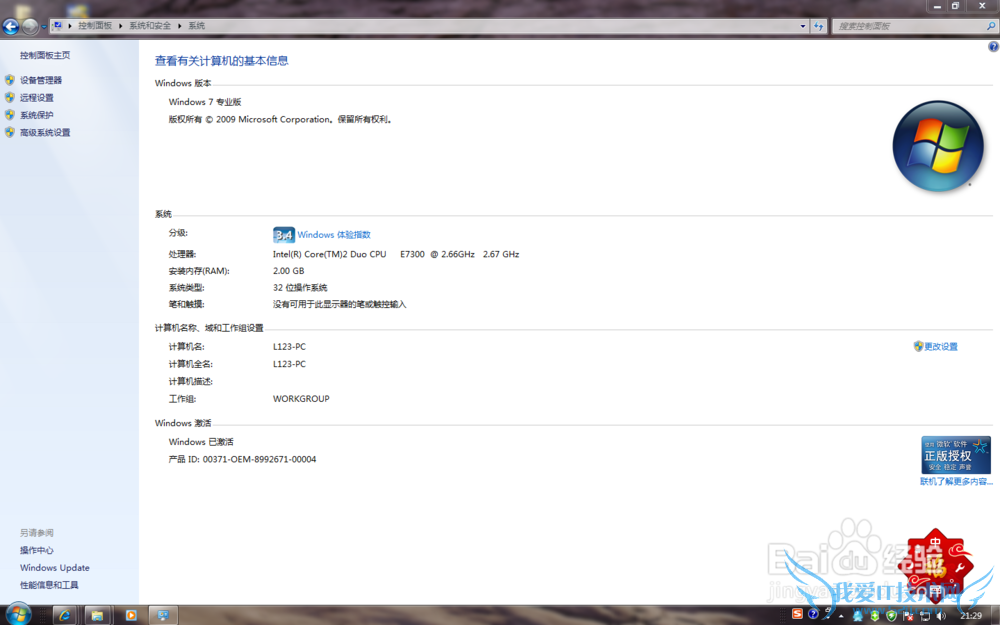Open 操作中心 under See also
1000x625 pixels.
pos(36,550)
